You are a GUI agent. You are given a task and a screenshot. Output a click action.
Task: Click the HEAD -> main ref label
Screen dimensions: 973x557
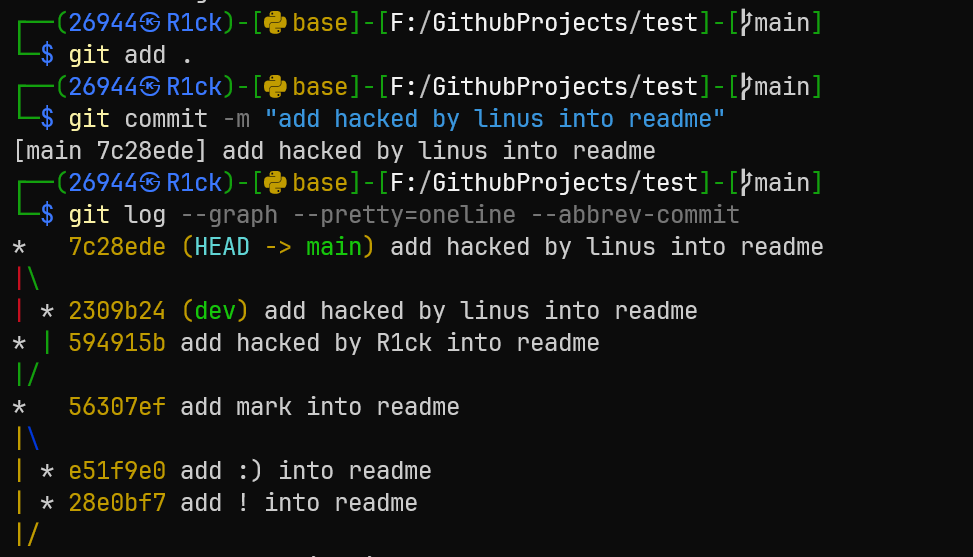click(x=278, y=247)
